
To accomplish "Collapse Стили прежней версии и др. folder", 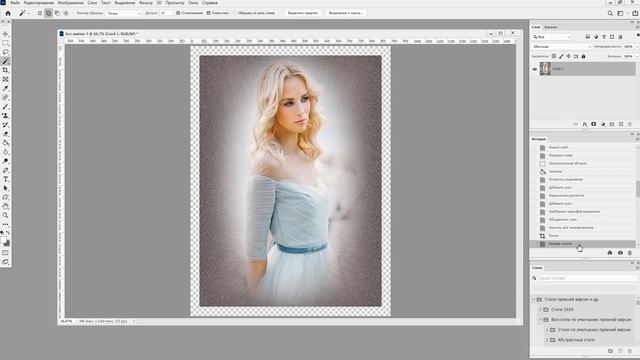I will pos(534,300).
